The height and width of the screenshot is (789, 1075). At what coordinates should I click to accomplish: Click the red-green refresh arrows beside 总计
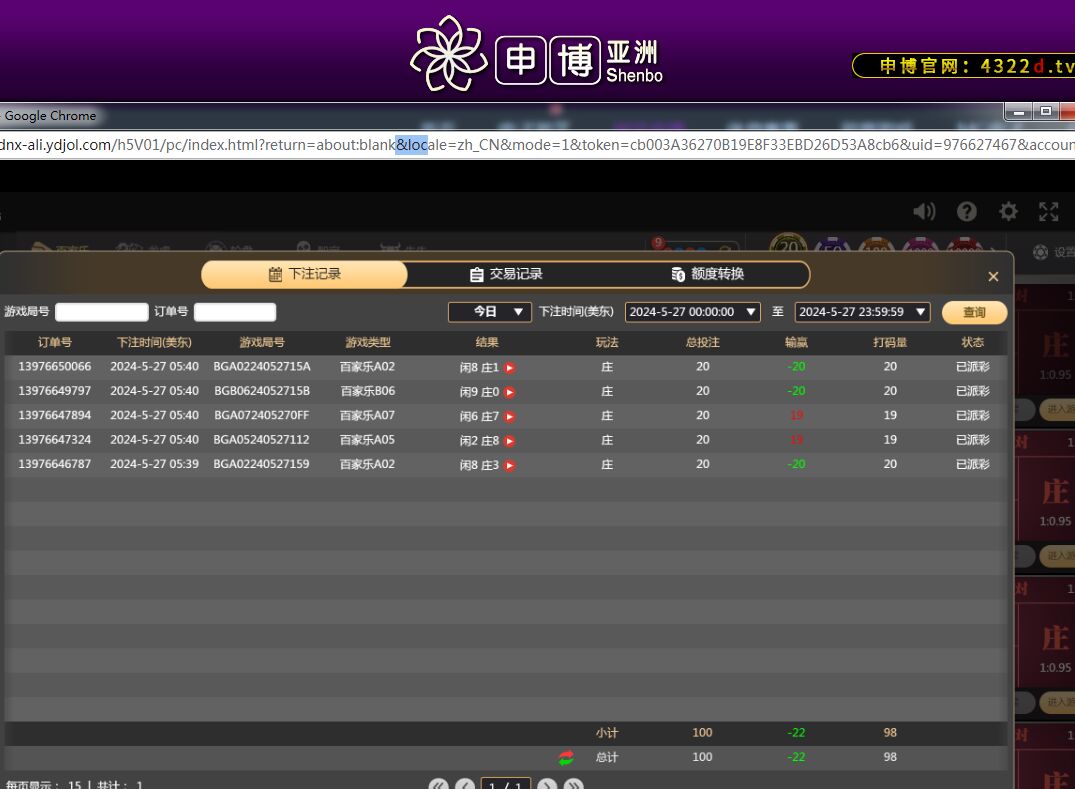[566, 758]
